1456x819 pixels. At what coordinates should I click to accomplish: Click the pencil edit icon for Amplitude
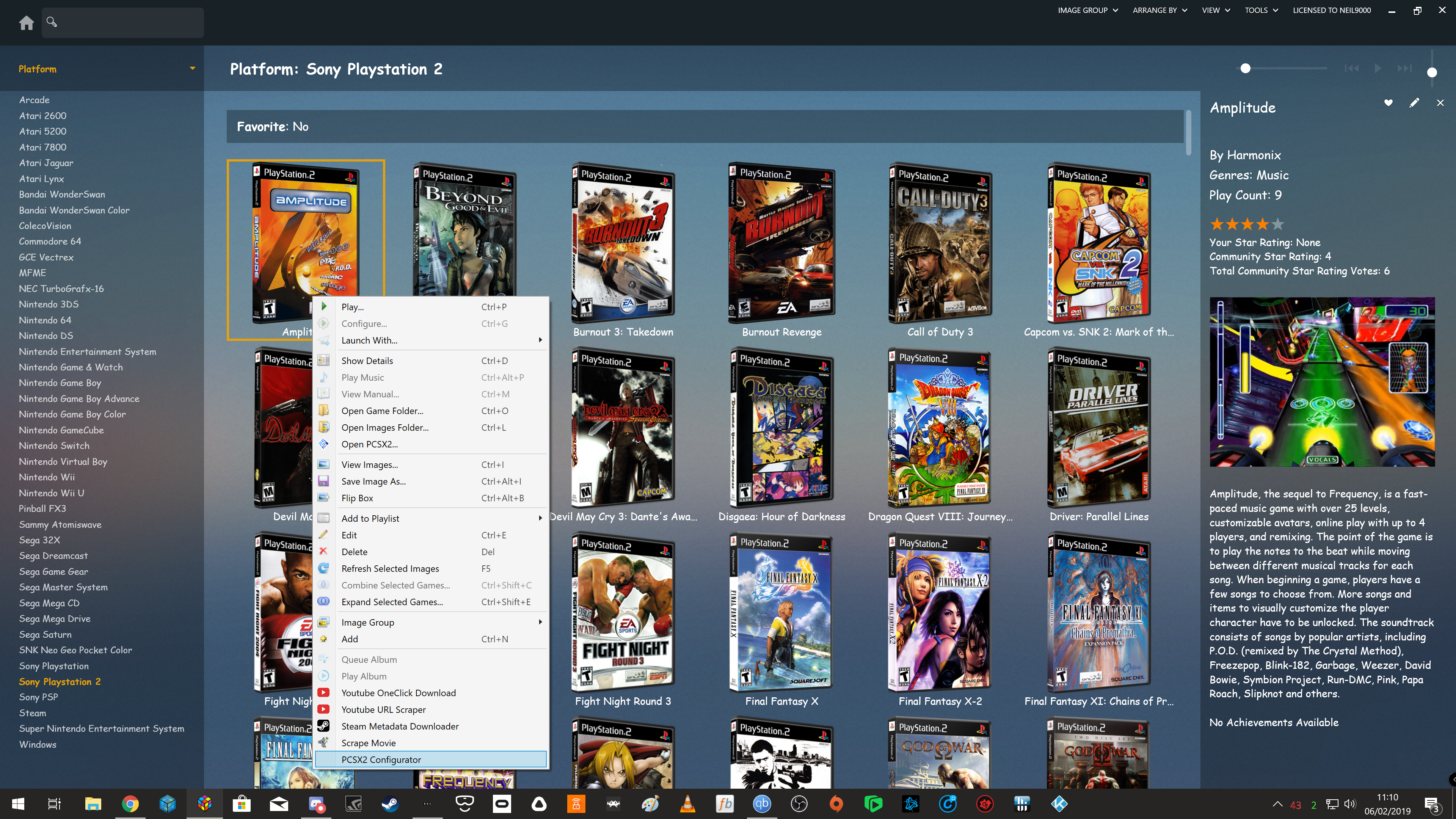pos(1414,103)
